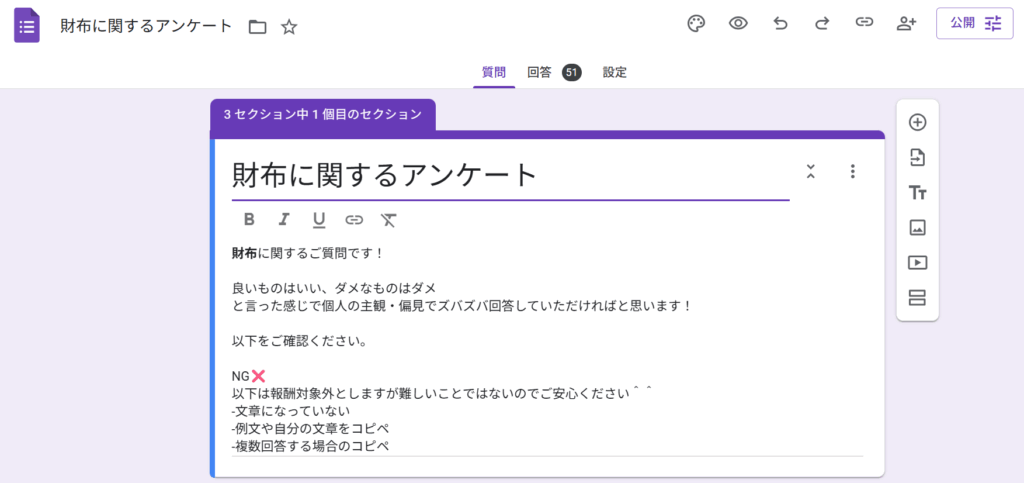
Task: Click the line -例文や自分の文章をコピペ
Action: point(310,429)
